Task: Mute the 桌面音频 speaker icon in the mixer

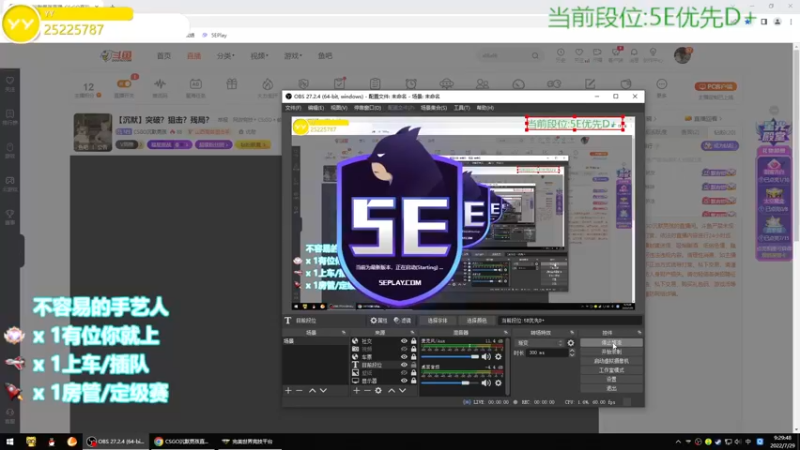Action: tap(486, 383)
